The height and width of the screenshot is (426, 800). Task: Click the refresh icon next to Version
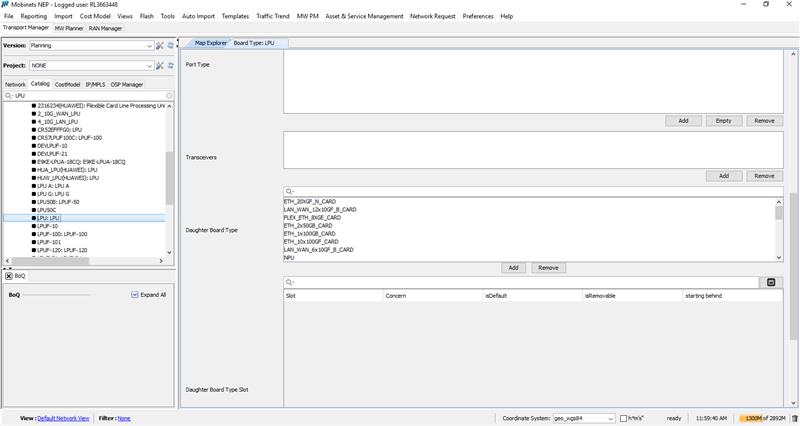[x=170, y=46]
